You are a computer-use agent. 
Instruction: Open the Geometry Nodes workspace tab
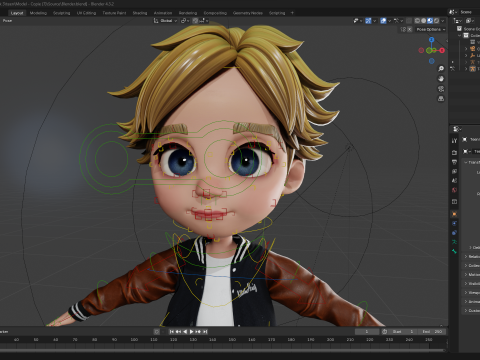248,13
